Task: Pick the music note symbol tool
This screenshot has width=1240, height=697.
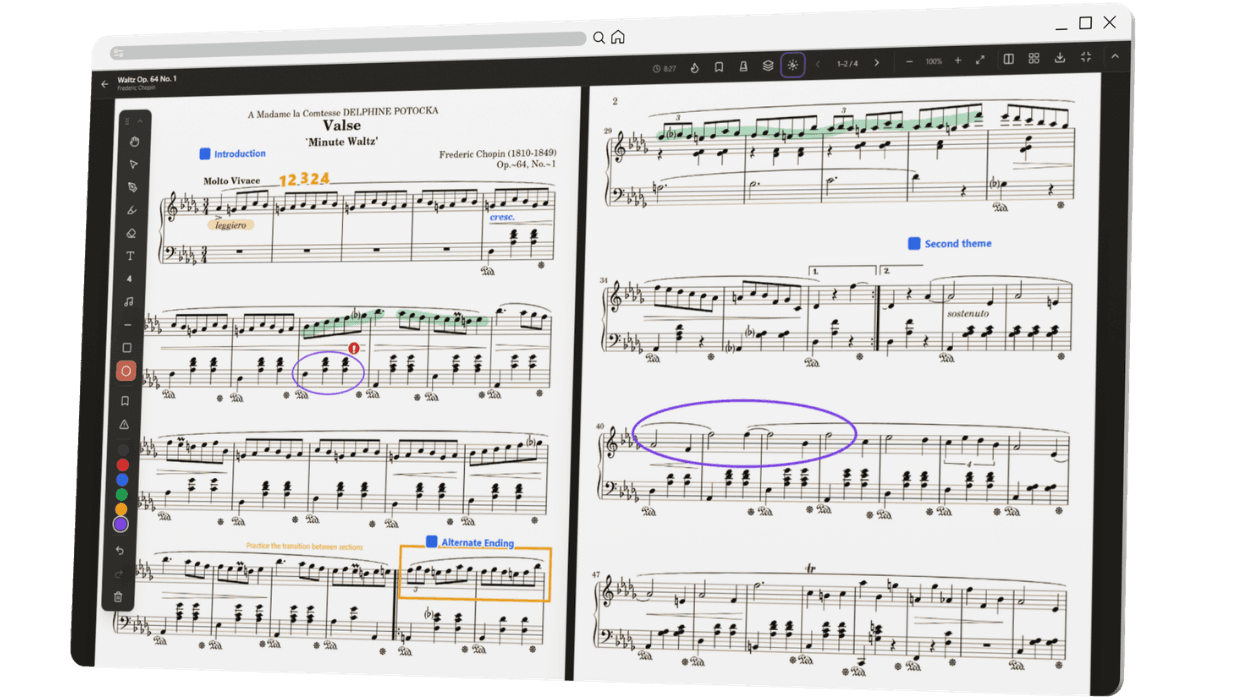Action: [x=129, y=301]
